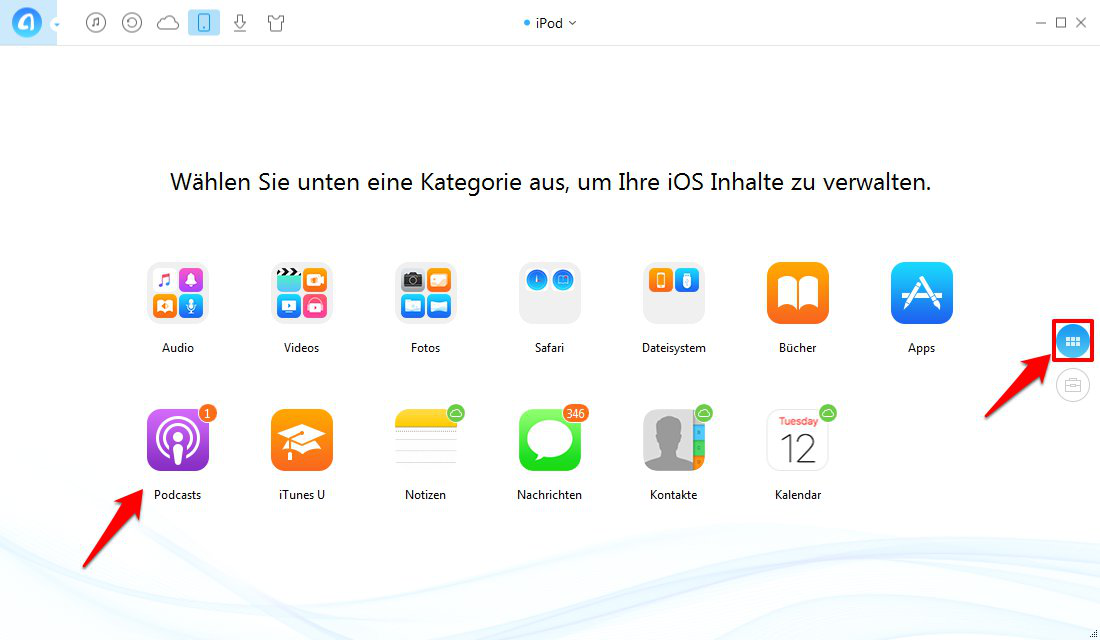
Task: Expand the iPod device dropdown
Action: (551, 23)
